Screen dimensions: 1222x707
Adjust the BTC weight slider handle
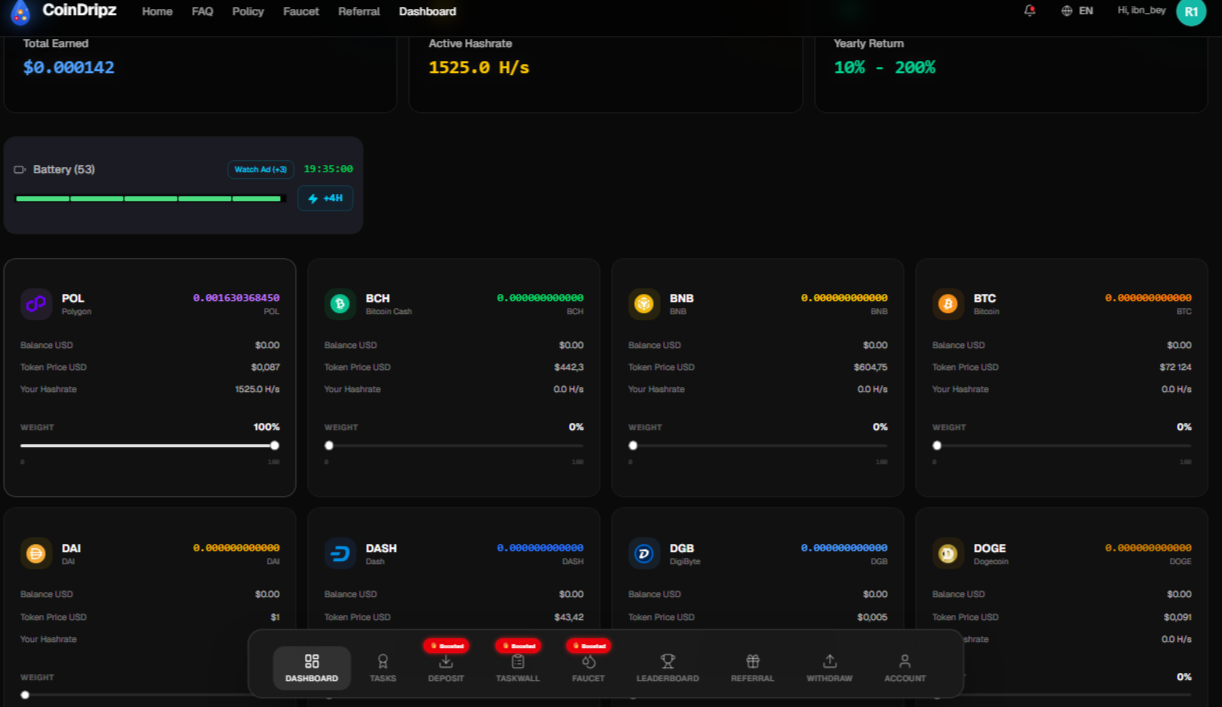pos(937,446)
